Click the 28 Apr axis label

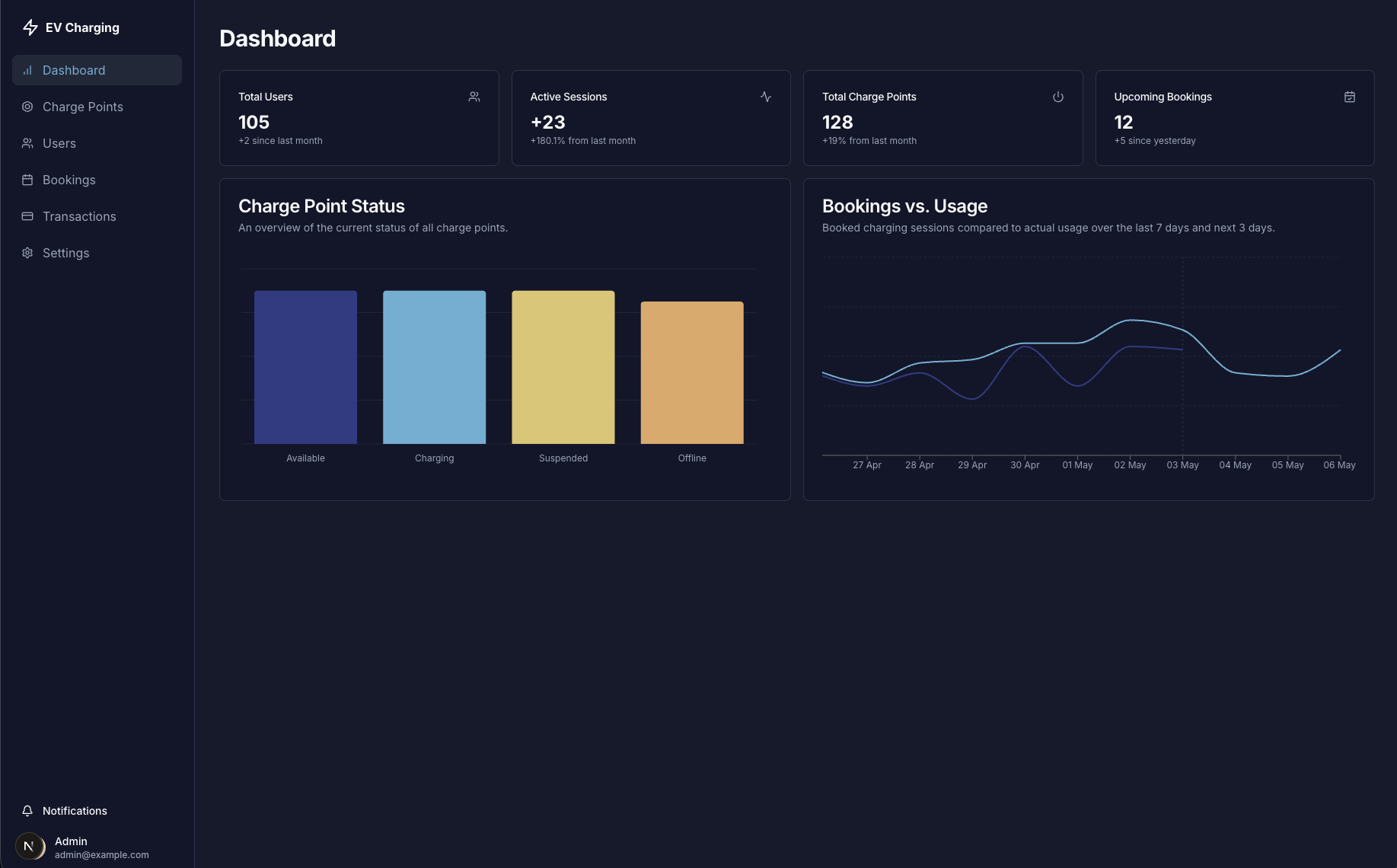920,465
